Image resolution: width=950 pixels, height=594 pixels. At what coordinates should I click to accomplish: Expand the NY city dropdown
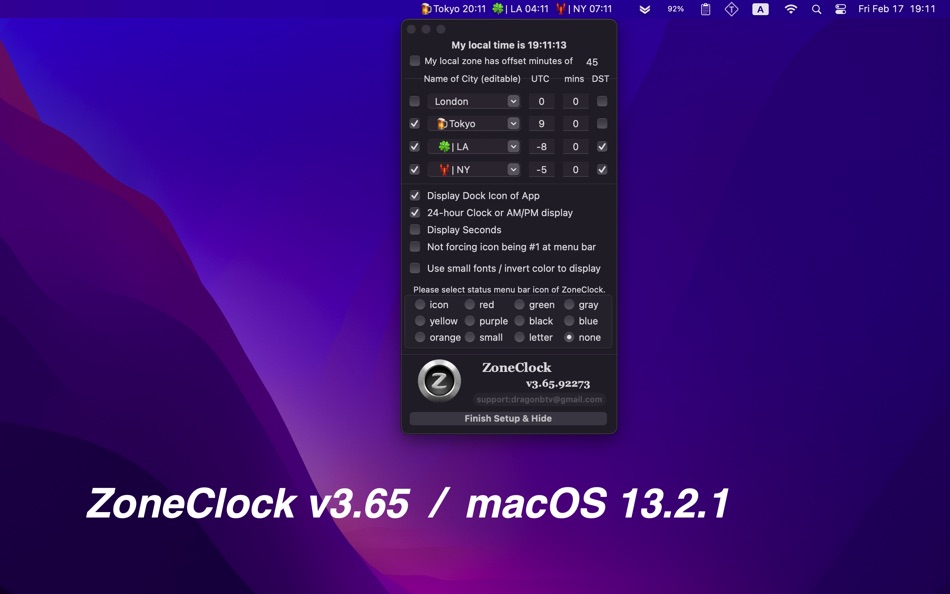[x=513, y=170]
